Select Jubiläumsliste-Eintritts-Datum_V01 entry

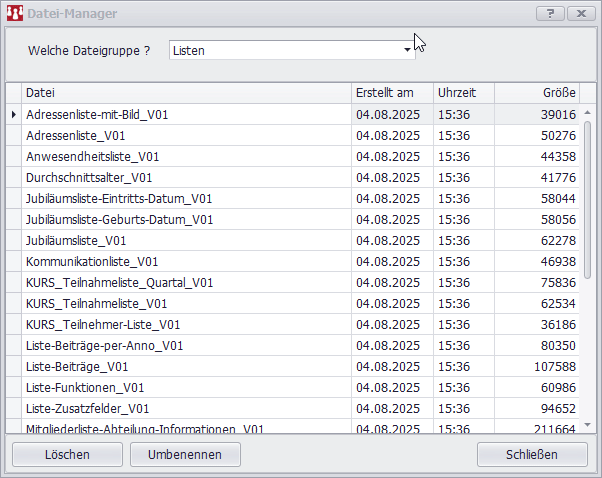pyautogui.click(x=119, y=198)
